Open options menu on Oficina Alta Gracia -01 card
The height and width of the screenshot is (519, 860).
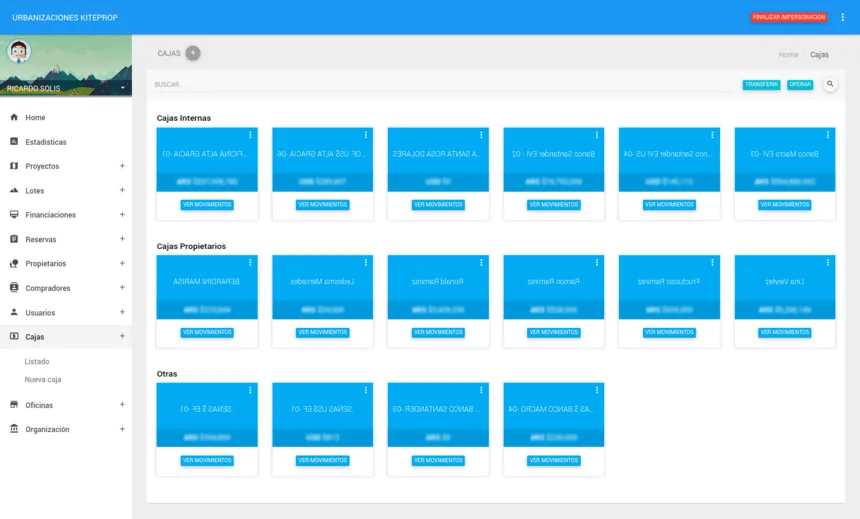coord(250,135)
